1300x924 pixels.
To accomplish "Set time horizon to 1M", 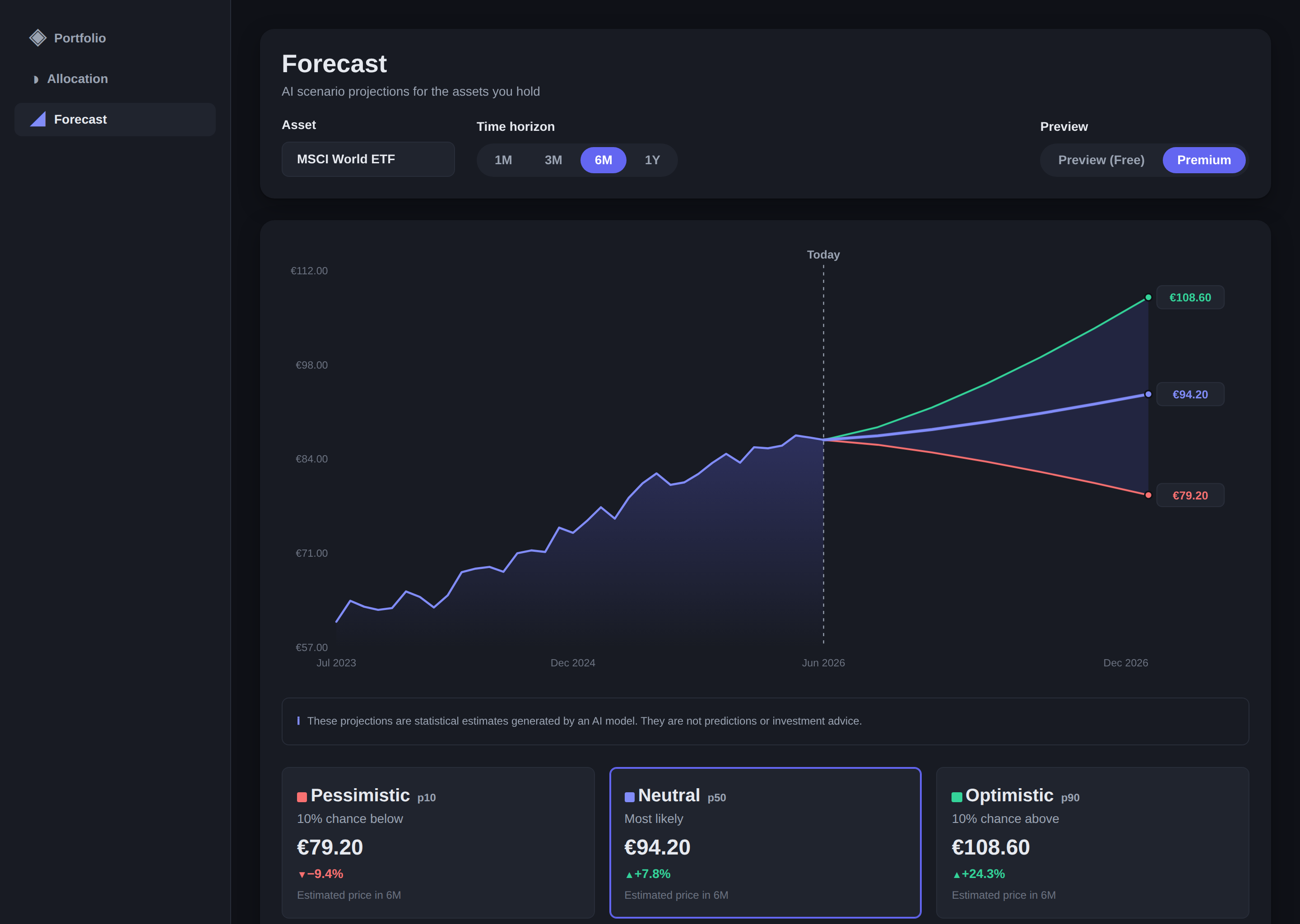I will [x=503, y=160].
